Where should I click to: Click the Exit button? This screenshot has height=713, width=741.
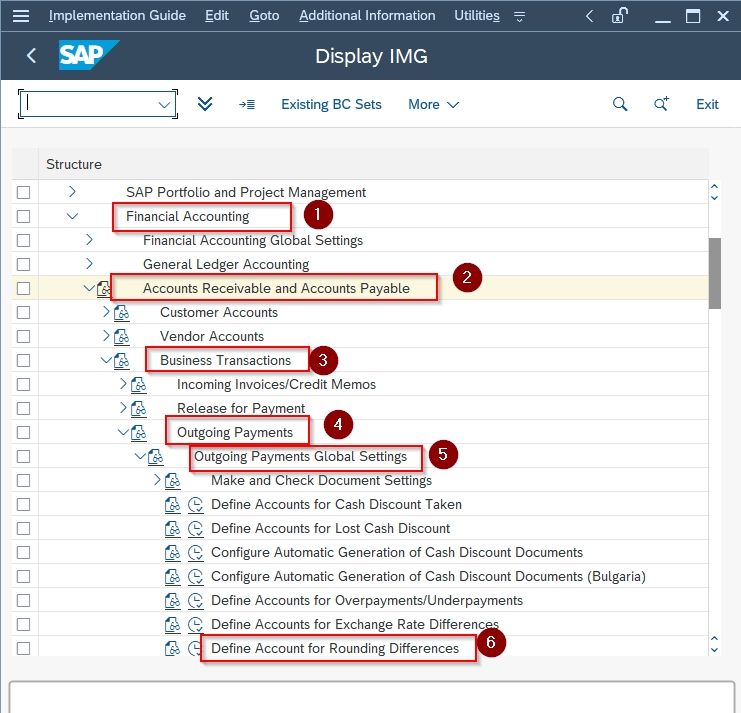707,104
